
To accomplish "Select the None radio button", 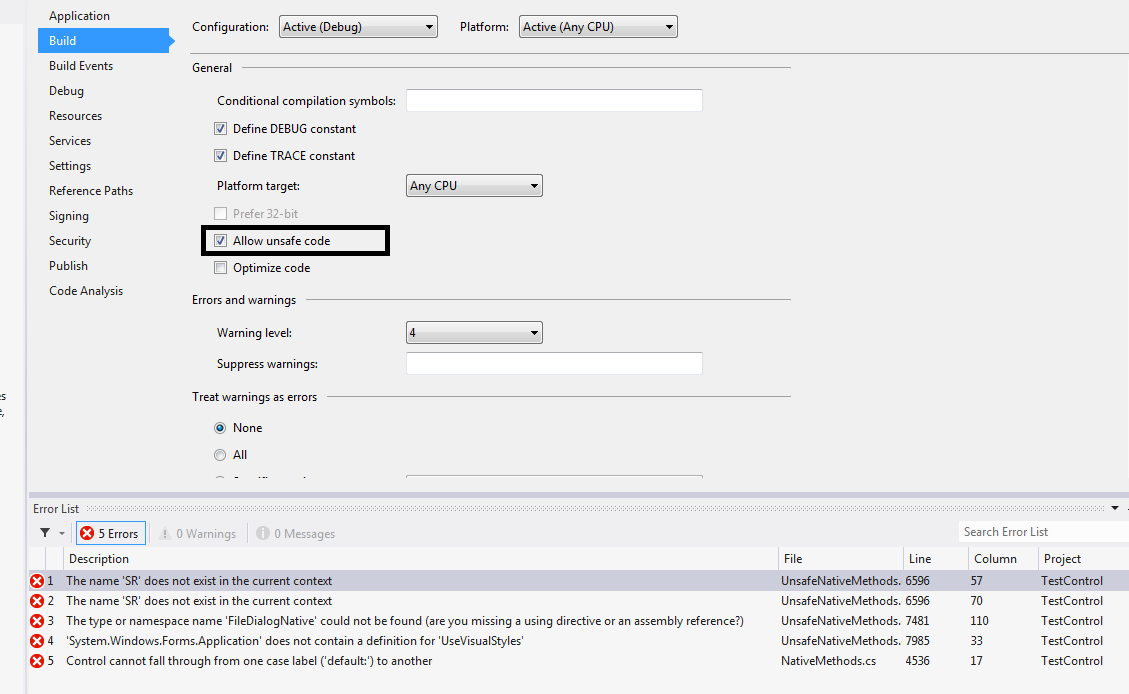I will pos(220,428).
